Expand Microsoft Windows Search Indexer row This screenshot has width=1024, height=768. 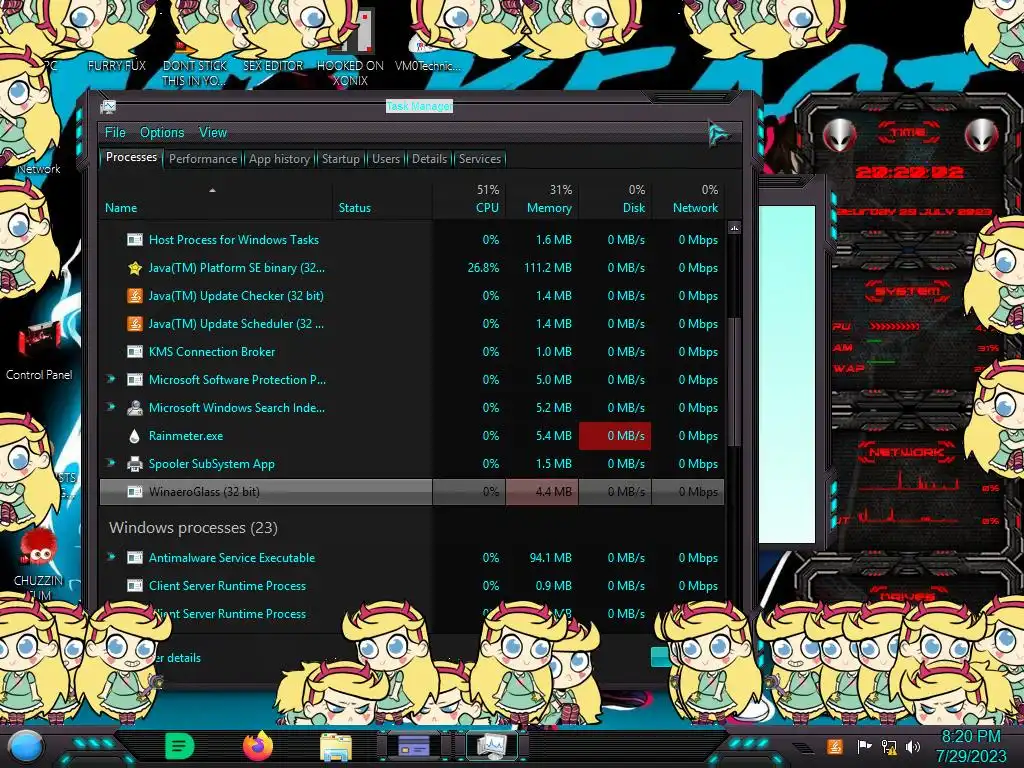(x=111, y=407)
